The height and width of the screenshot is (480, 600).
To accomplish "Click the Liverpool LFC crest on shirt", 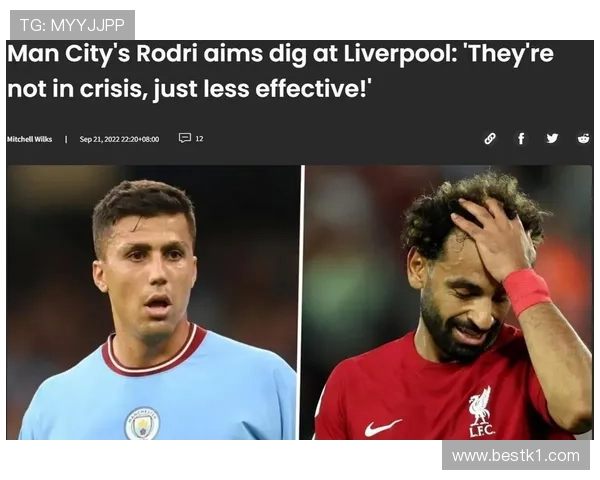I will pos(481,411).
